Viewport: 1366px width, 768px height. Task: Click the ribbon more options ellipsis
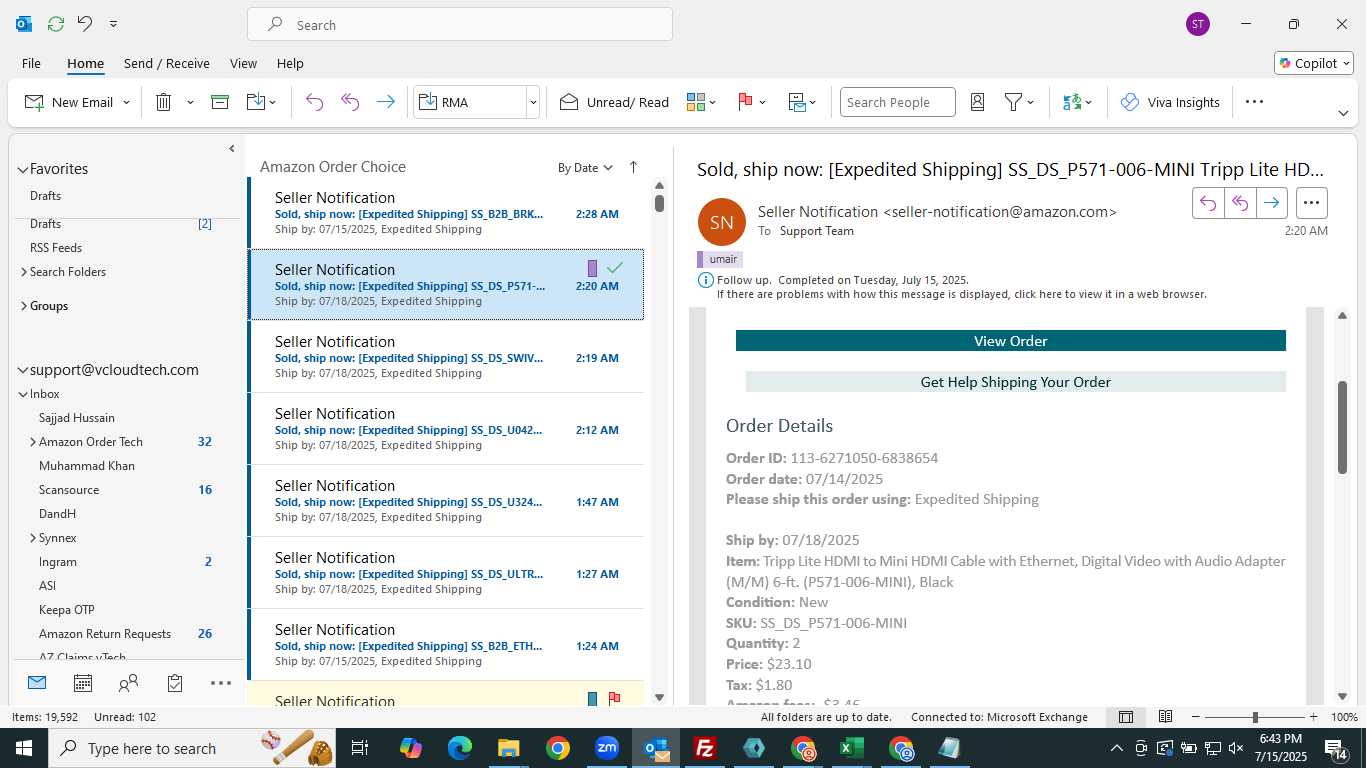pos(1255,102)
